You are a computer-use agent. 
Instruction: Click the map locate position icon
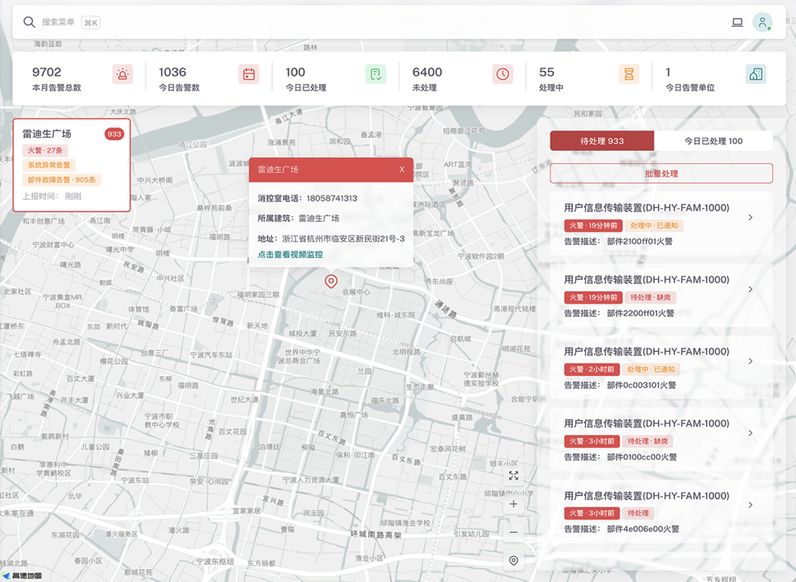point(514,560)
